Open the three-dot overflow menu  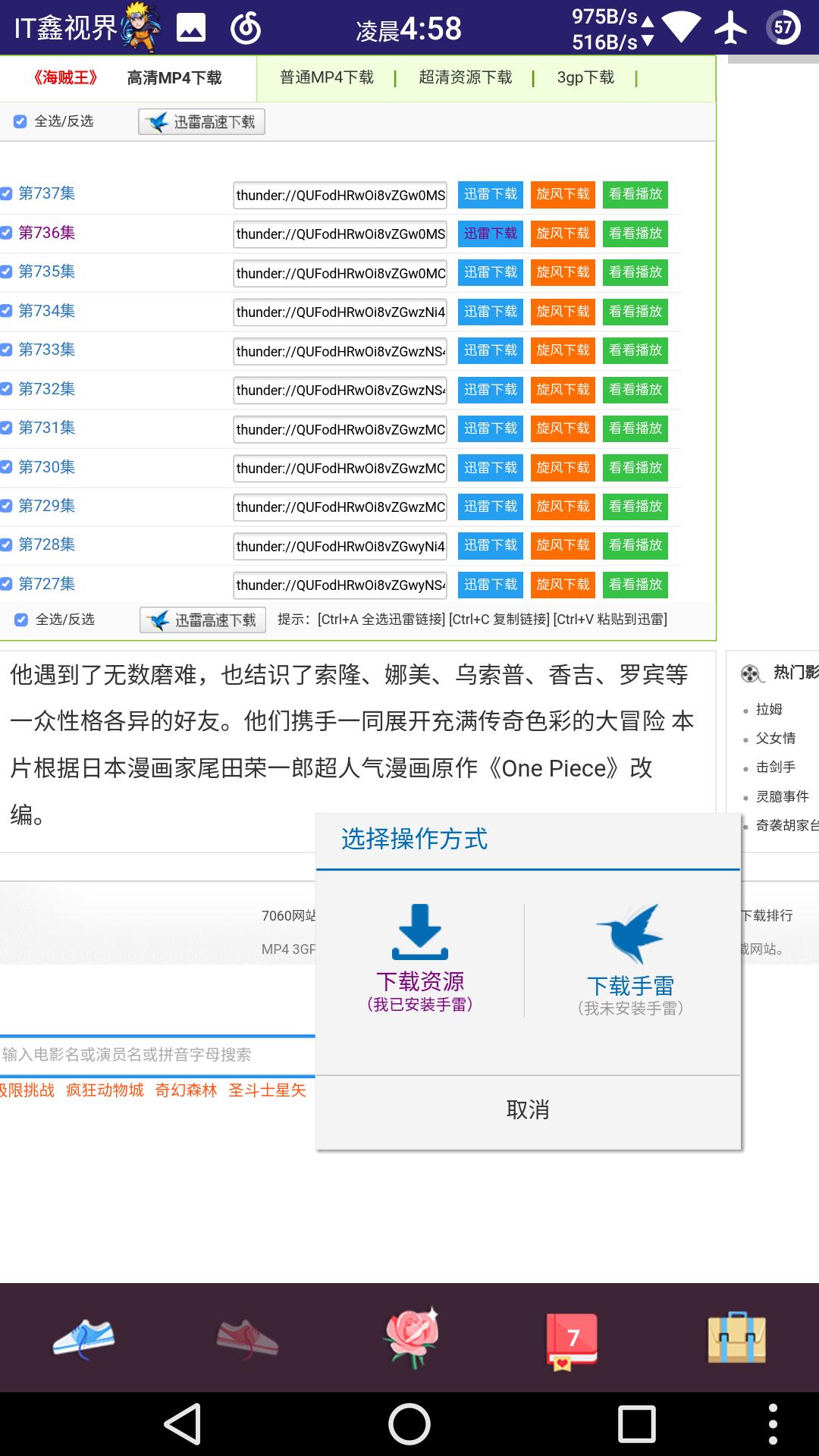pos(773,1423)
